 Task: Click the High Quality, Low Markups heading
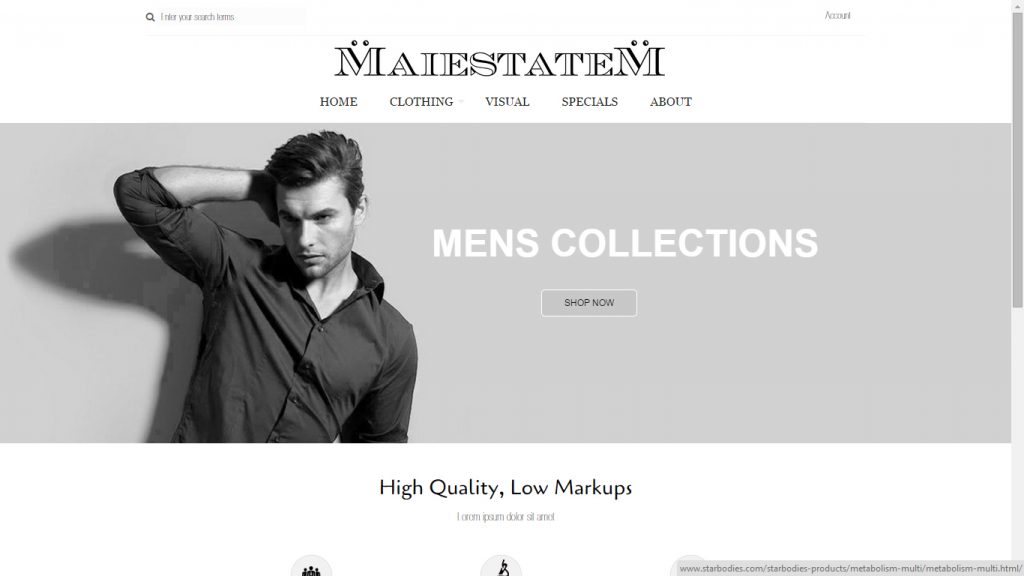[x=505, y=488]
